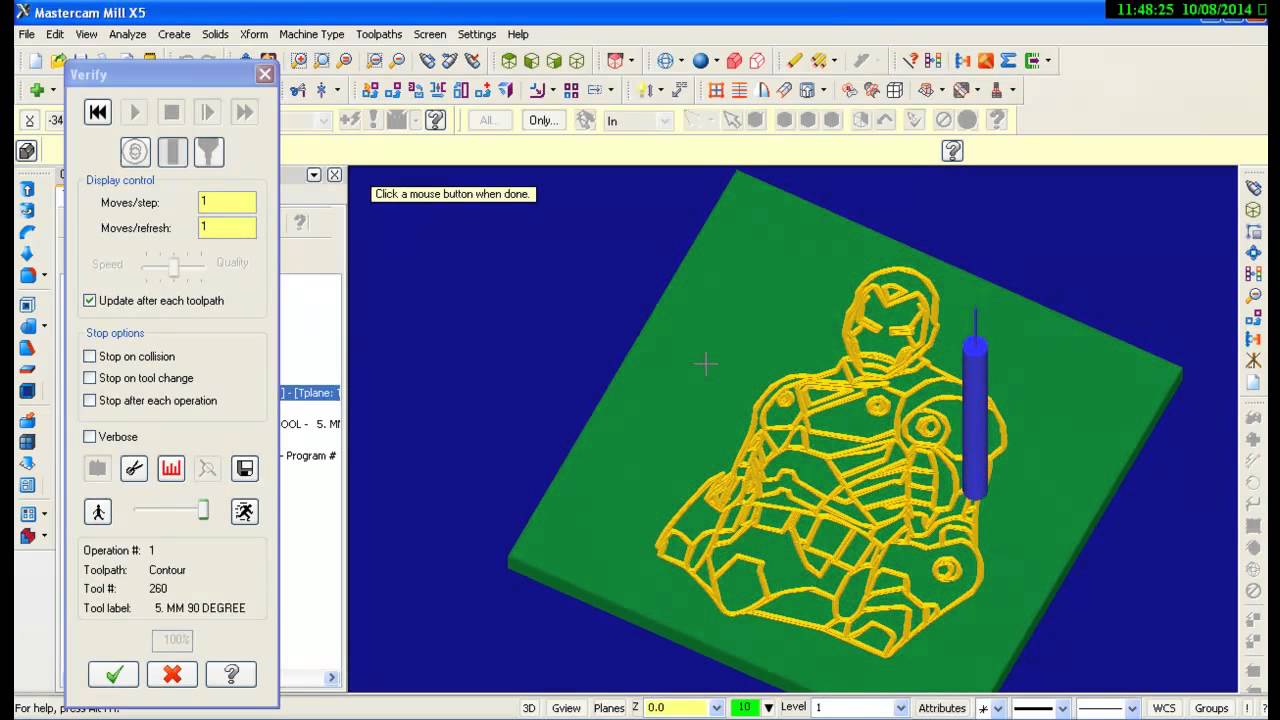Screen dimensions: 1280x720
Task: Click the Verify dialog help button
Action: pyautogui.click(x=231, y=674)
